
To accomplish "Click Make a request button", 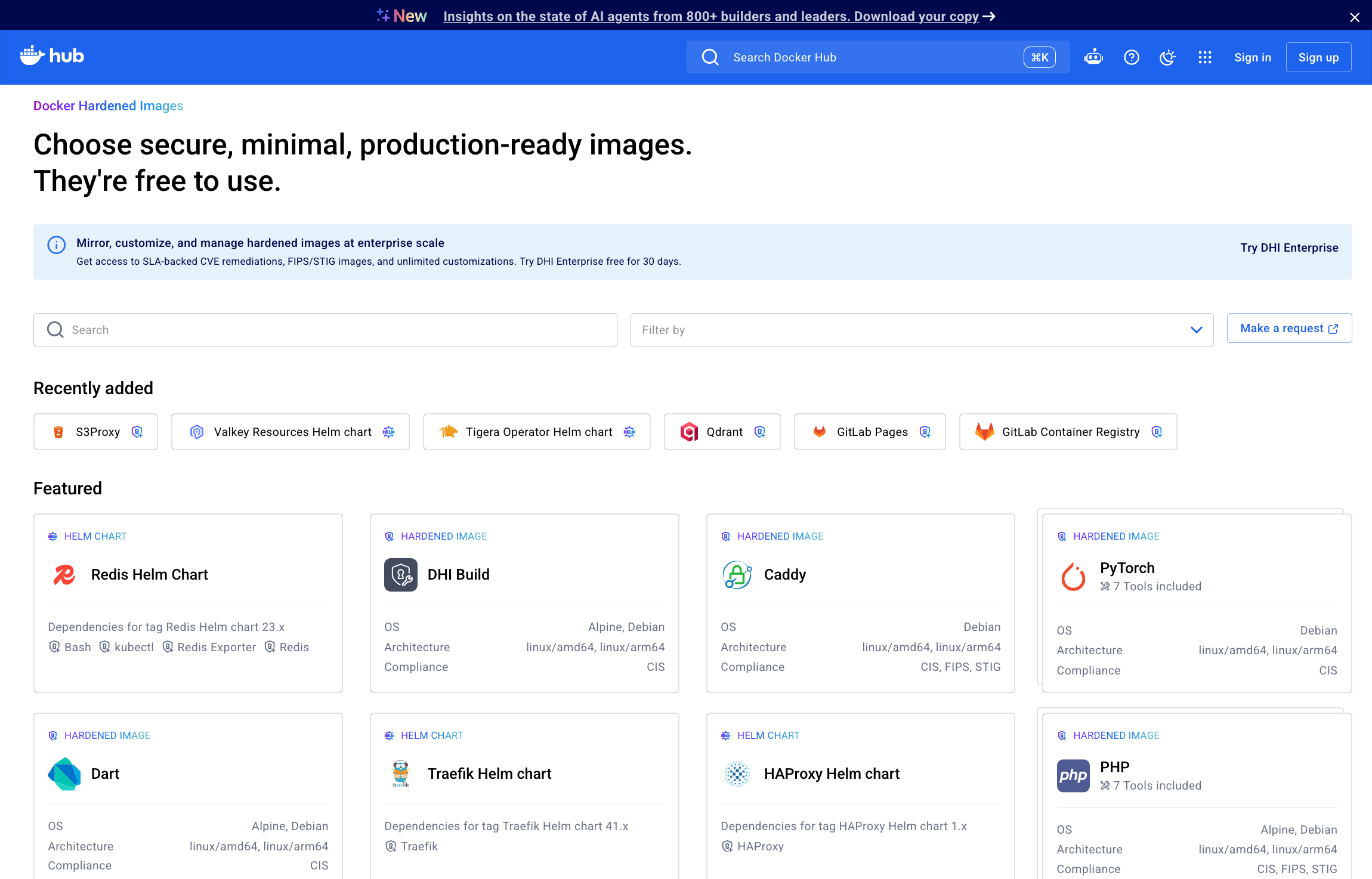I will click(1289, 329).
